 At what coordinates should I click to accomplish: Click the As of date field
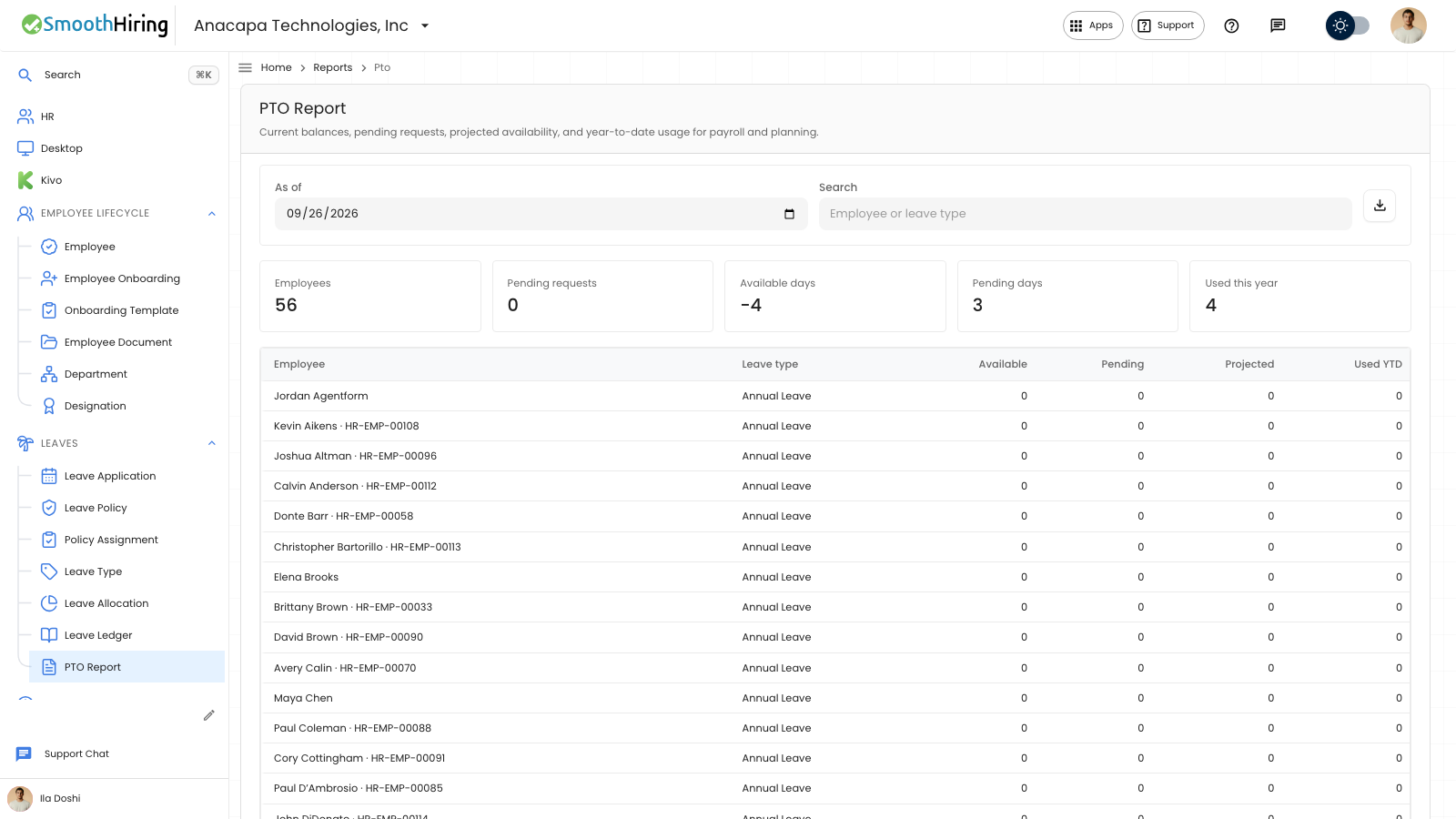click(x=541, y=214)
